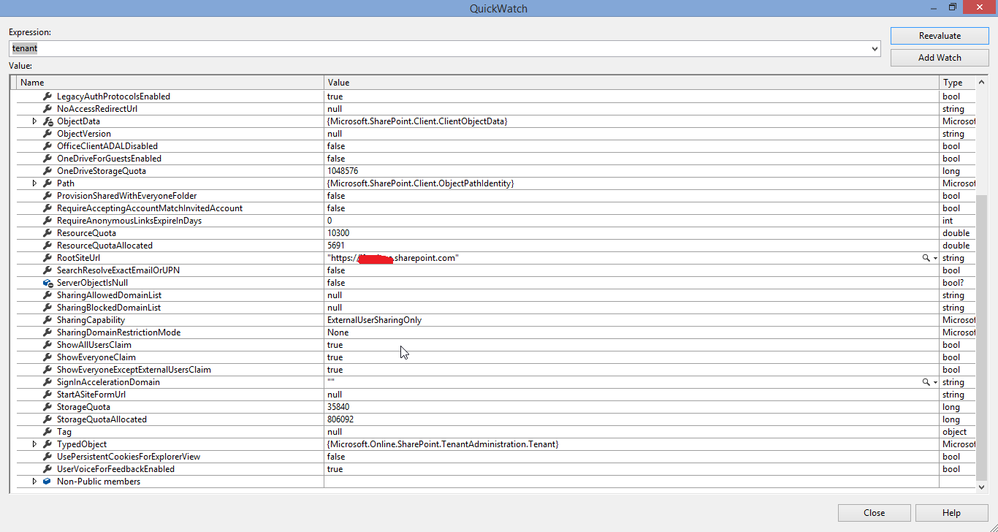Open the Expression history dropdown
The image size is (998, 532).
click(x=875, y=48)
